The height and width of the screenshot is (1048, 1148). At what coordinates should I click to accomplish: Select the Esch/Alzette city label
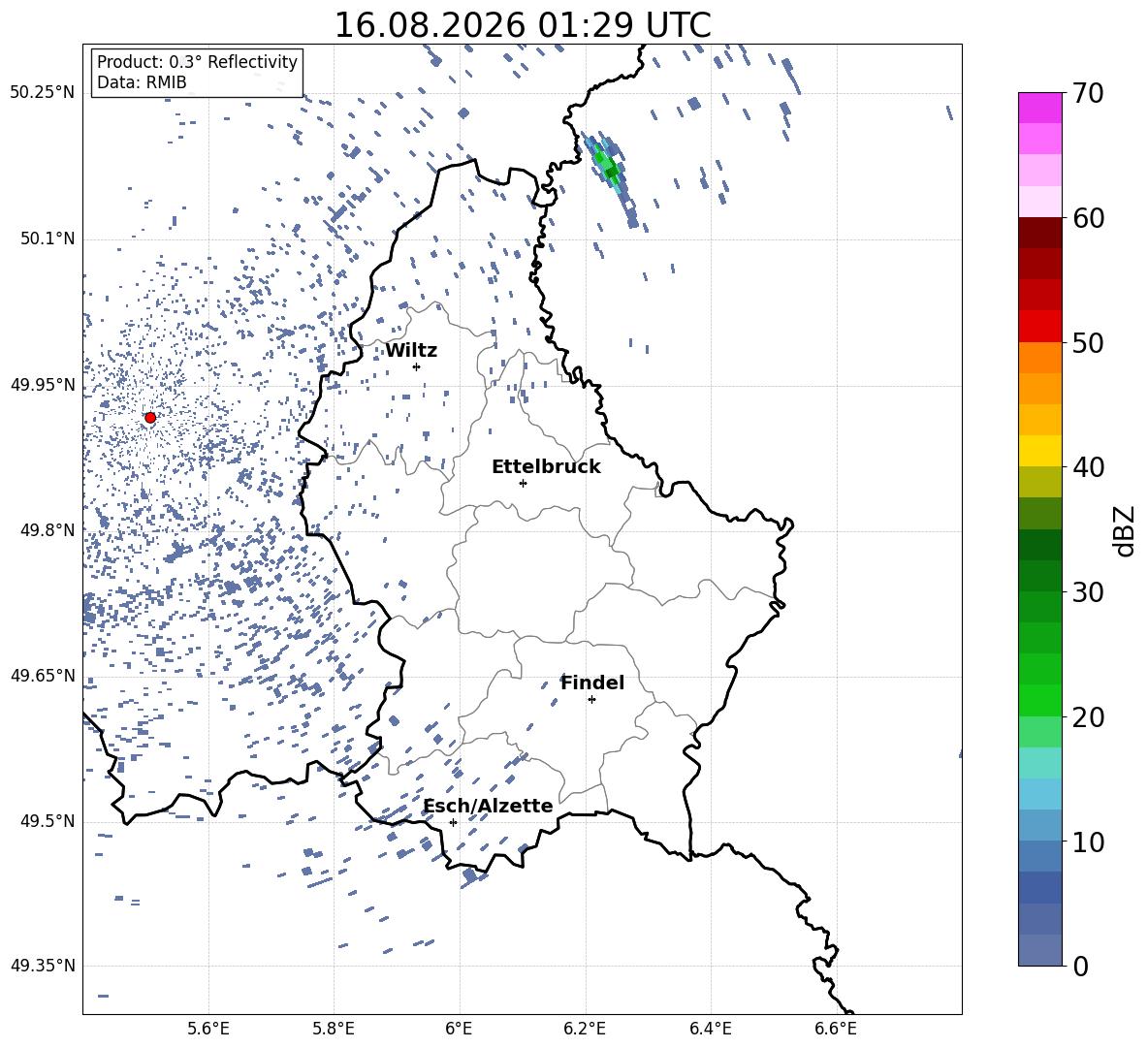pos(488,806)
